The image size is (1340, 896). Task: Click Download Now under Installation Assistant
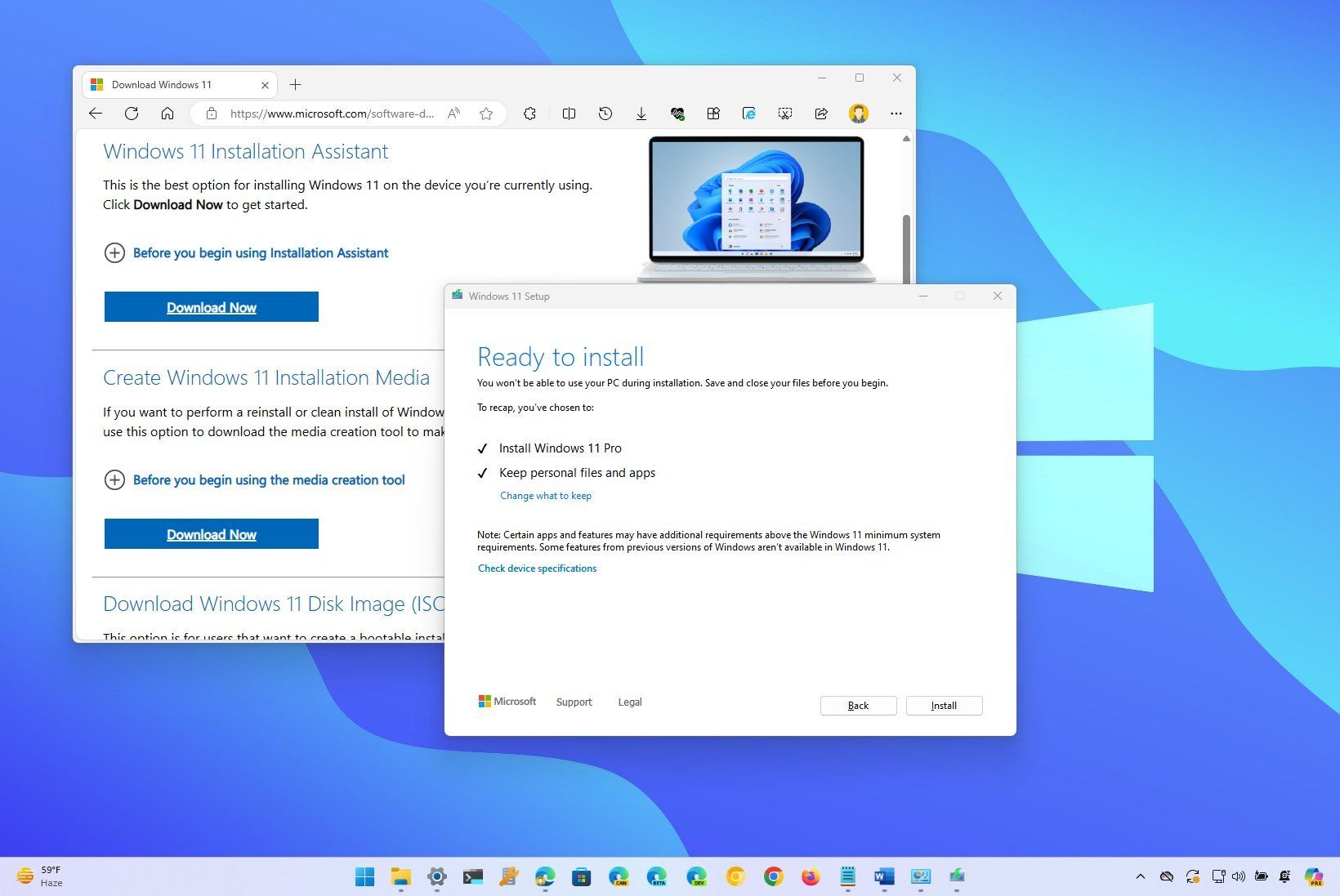click(x=211, y=306)
